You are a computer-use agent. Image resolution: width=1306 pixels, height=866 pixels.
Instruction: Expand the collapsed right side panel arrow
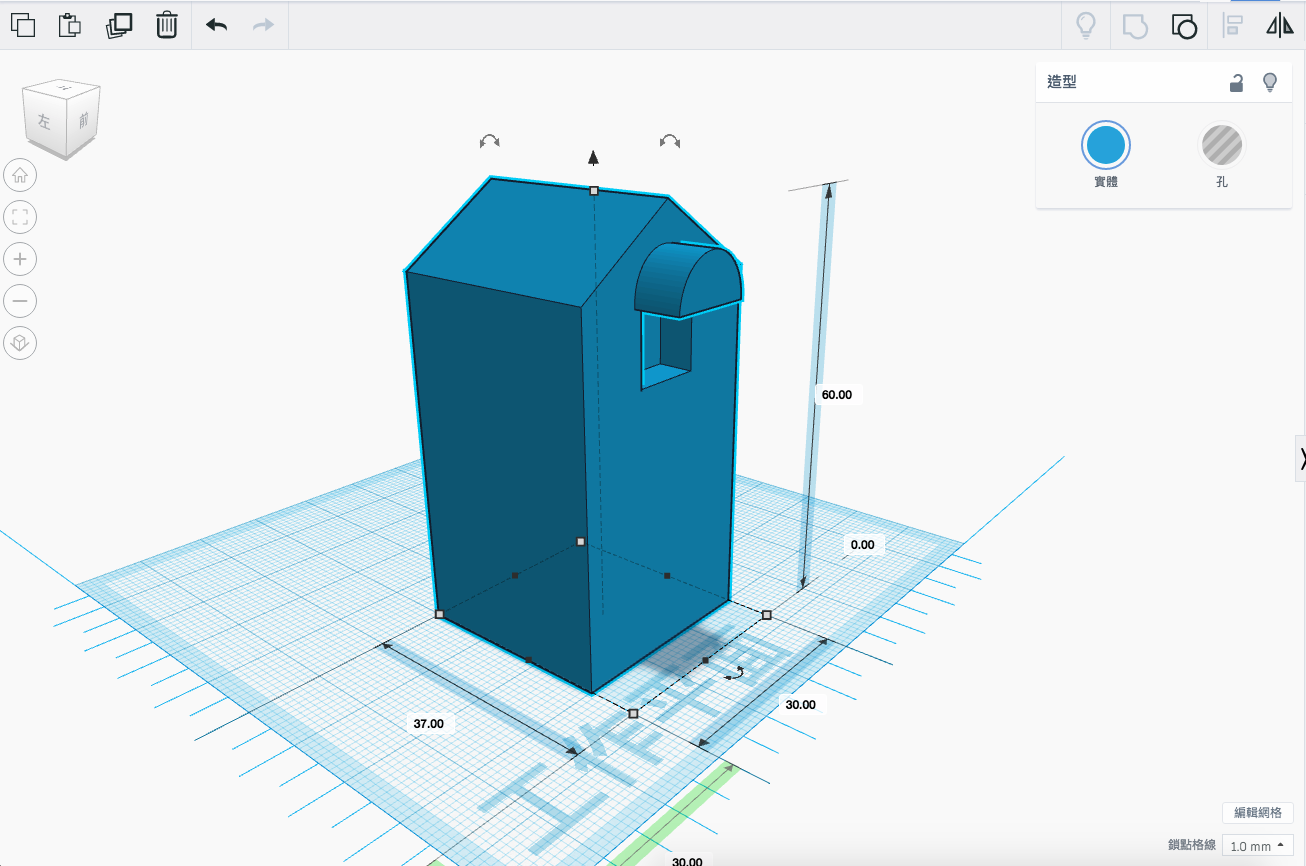1301,459
